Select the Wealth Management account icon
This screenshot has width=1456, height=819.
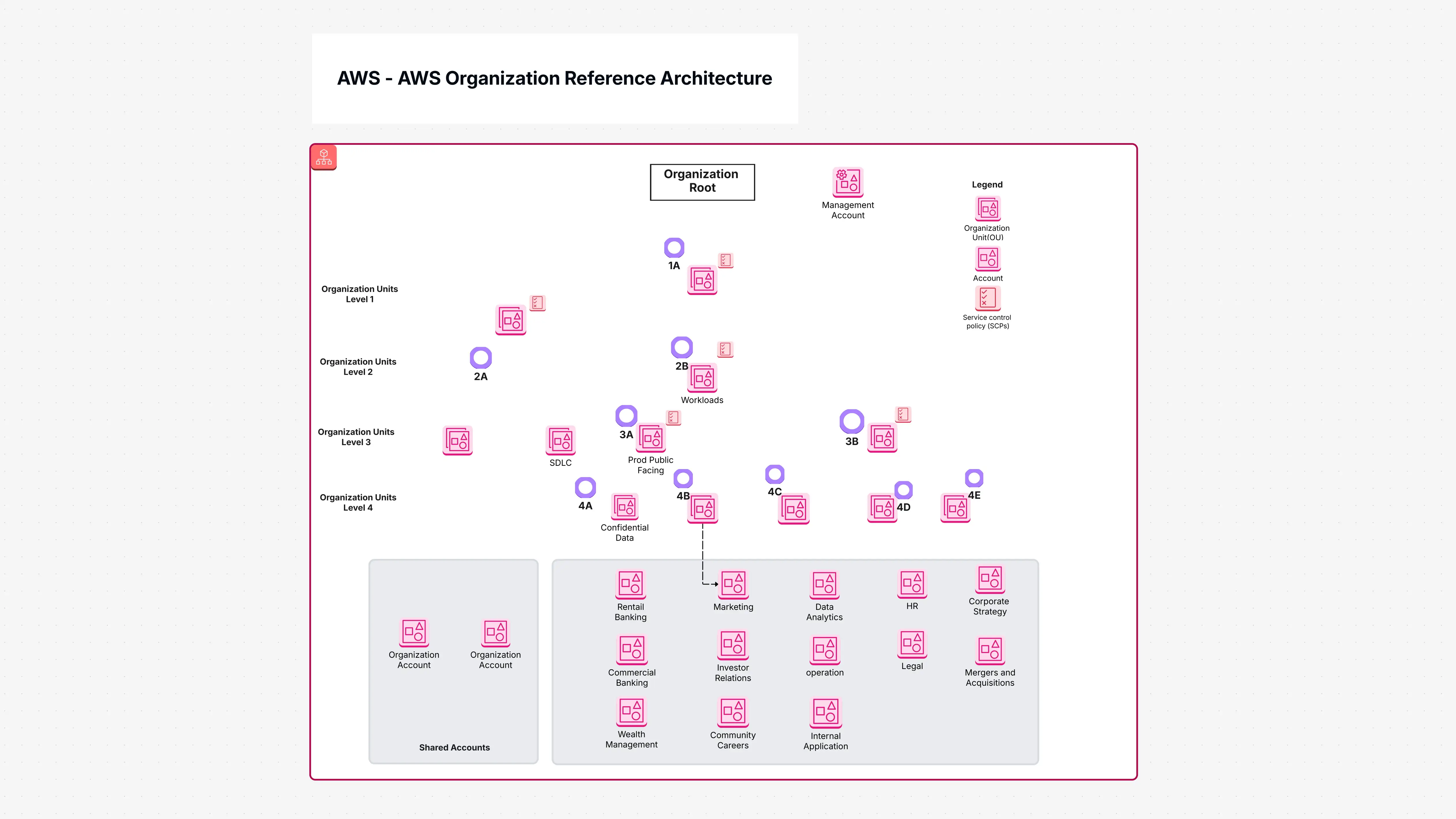[x=631, y=711]
